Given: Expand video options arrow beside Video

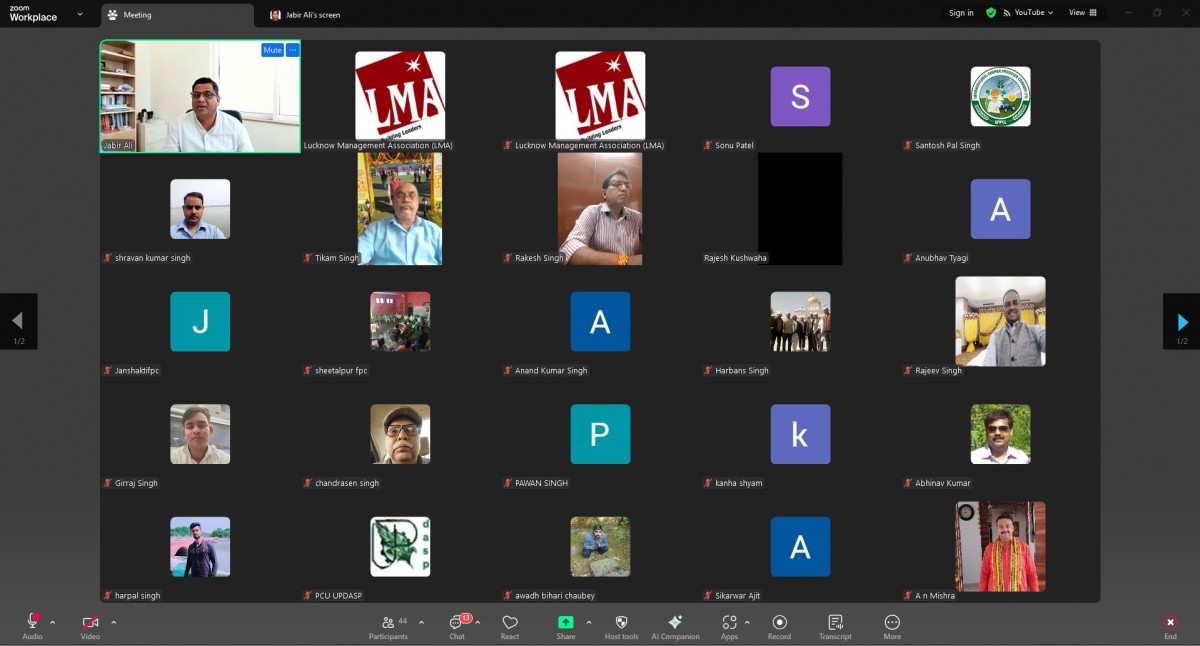Looking at the screenshot, I should [114, 622].
